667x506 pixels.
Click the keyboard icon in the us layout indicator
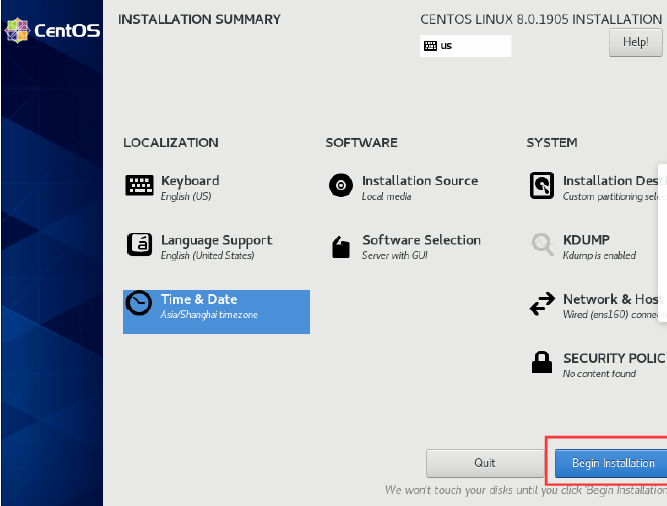(x=430, y=46)
